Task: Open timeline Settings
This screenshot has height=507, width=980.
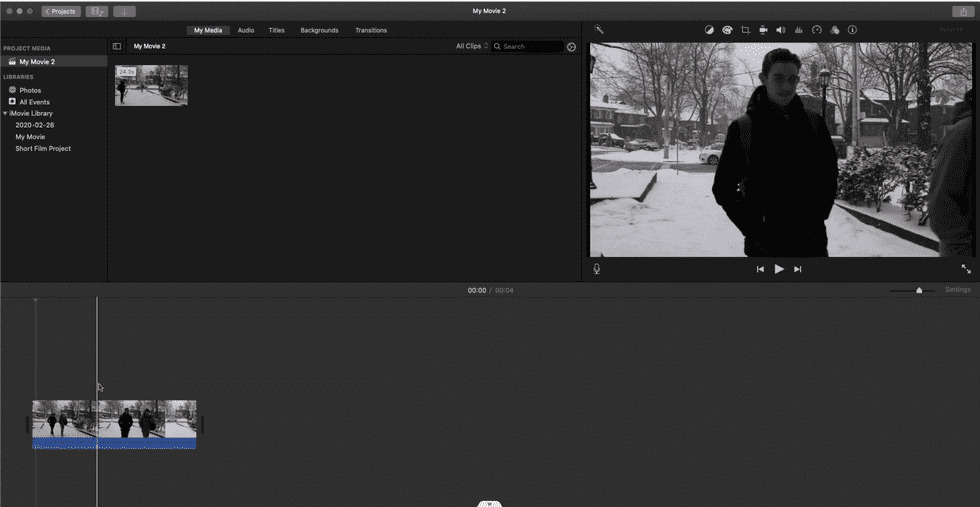Action: tap(958, 289)
